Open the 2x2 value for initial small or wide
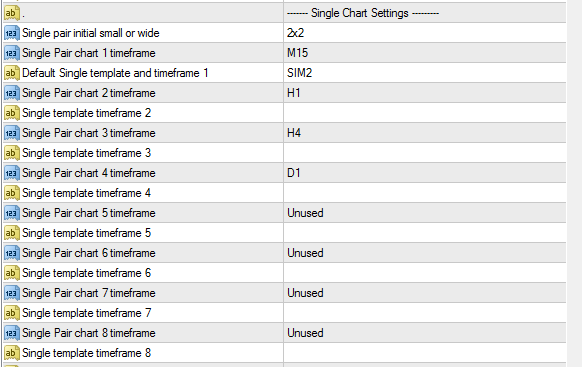This screenshot has height=367, width=582. tap(425, 33)
